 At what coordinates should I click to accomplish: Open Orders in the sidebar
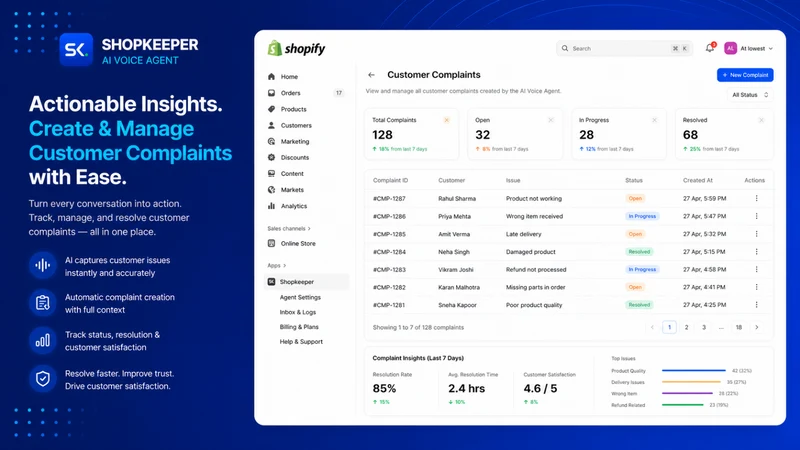tap(290, 93)
